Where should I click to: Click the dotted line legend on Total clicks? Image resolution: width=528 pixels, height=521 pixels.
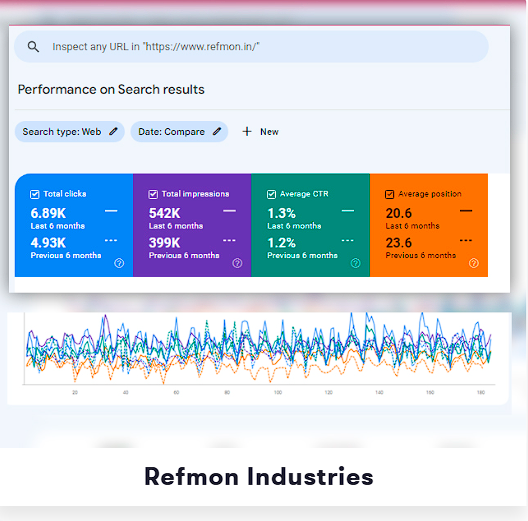coord(111,240)
